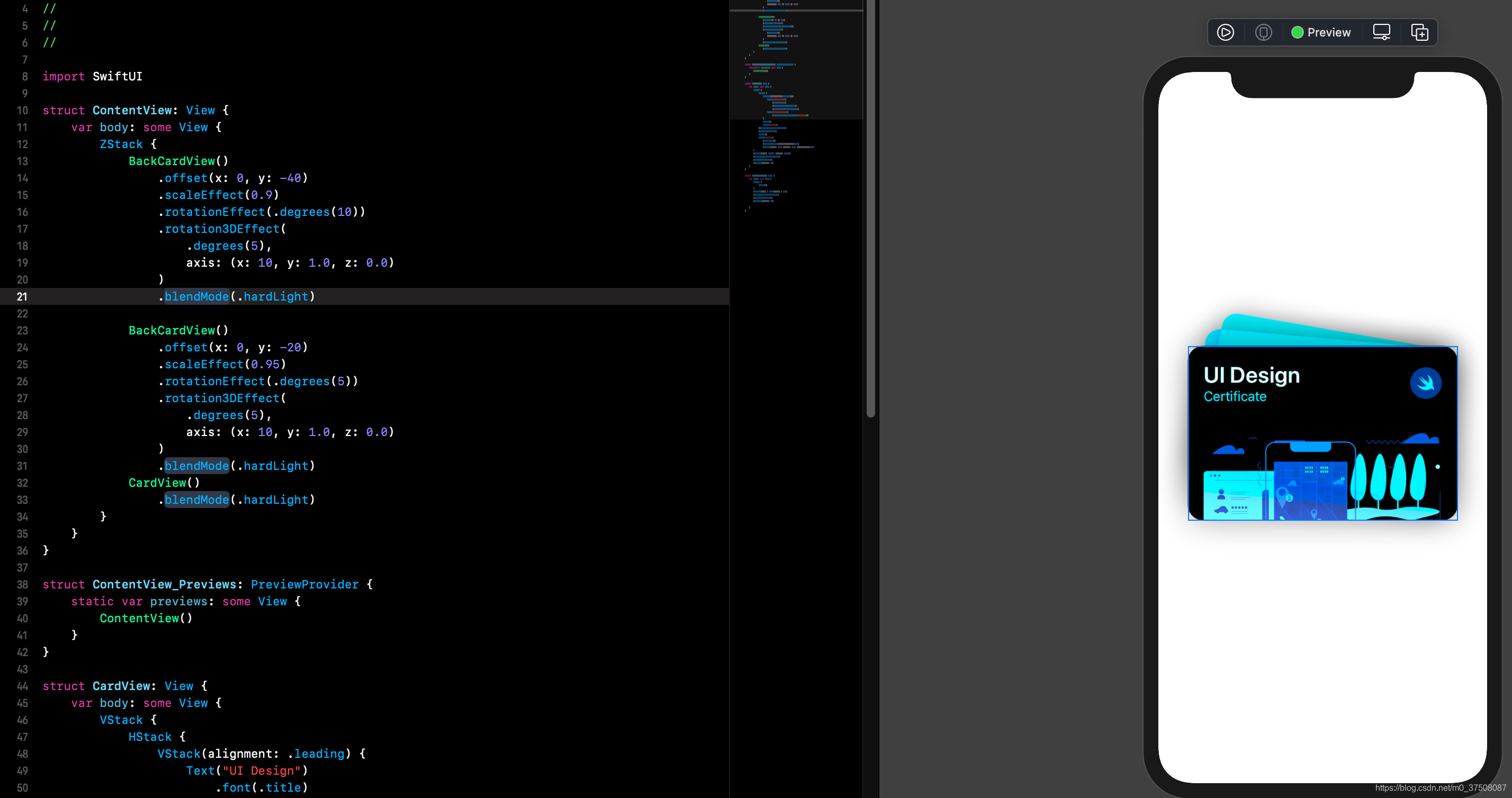Image resolution: width=1512 pixels, height=798 pixels.
Task: Click the UI Design title in the preview
Action: coord(1252,376)
